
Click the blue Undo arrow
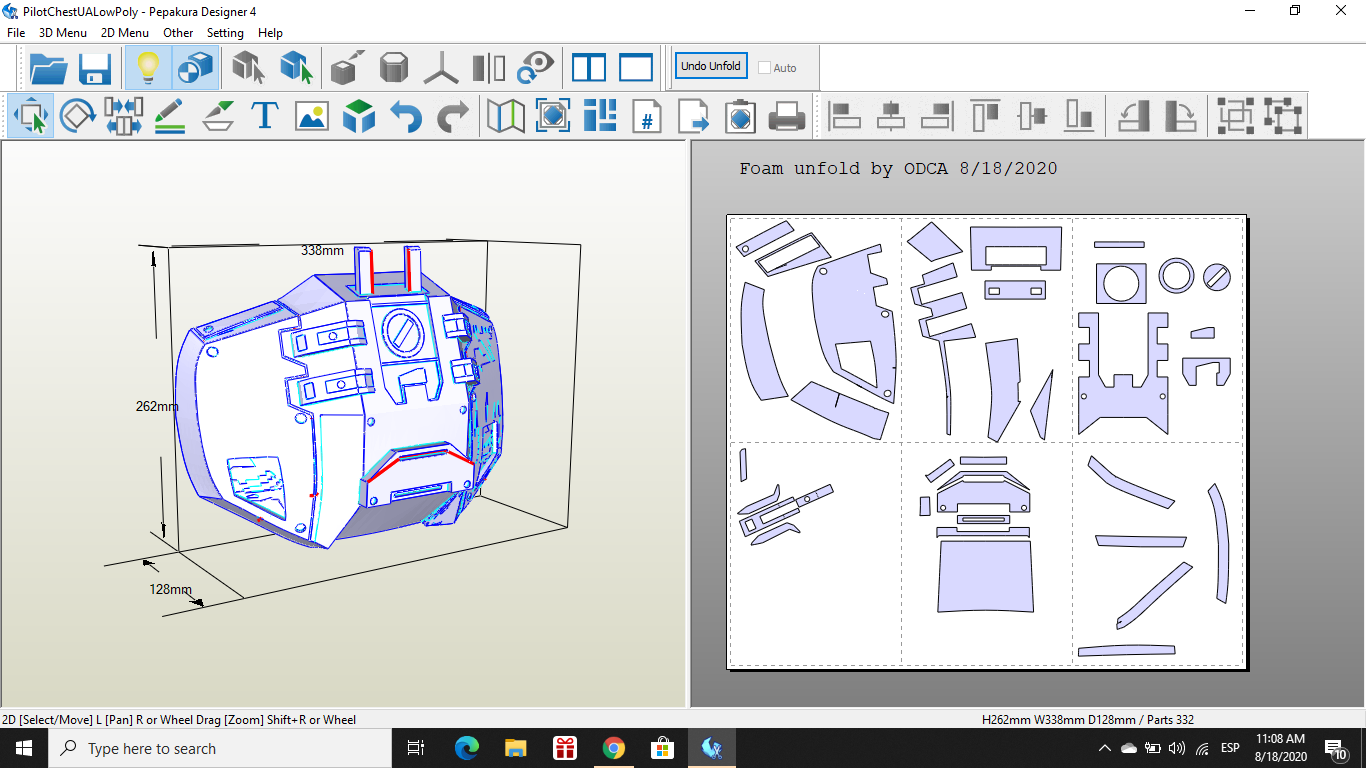pyautogui.click(x=406, y=116)
